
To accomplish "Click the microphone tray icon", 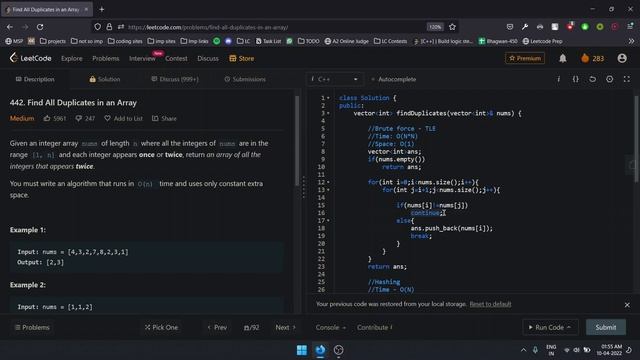I will click(x=535, y=350).
